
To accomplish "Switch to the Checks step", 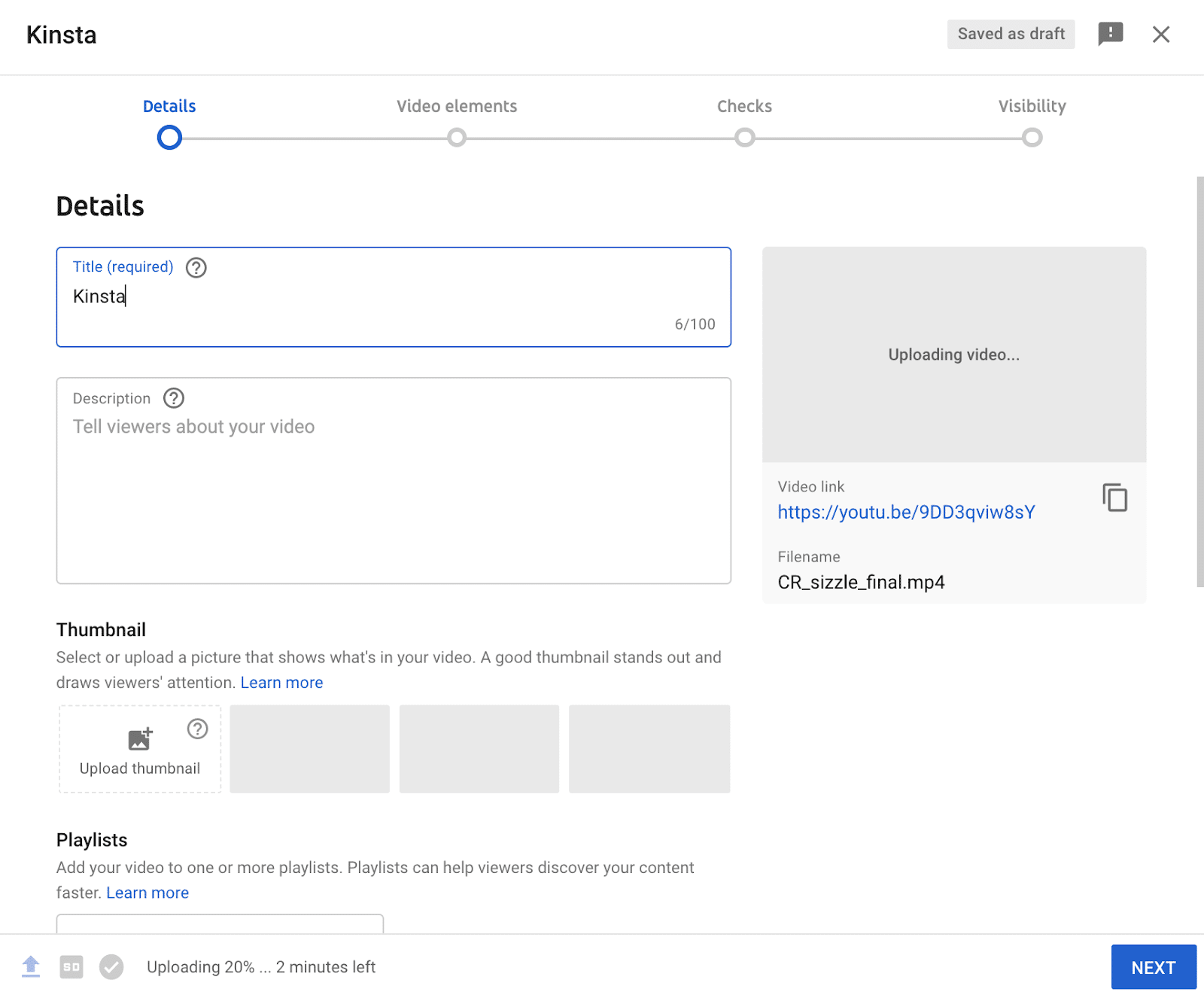I will [744, 106].
